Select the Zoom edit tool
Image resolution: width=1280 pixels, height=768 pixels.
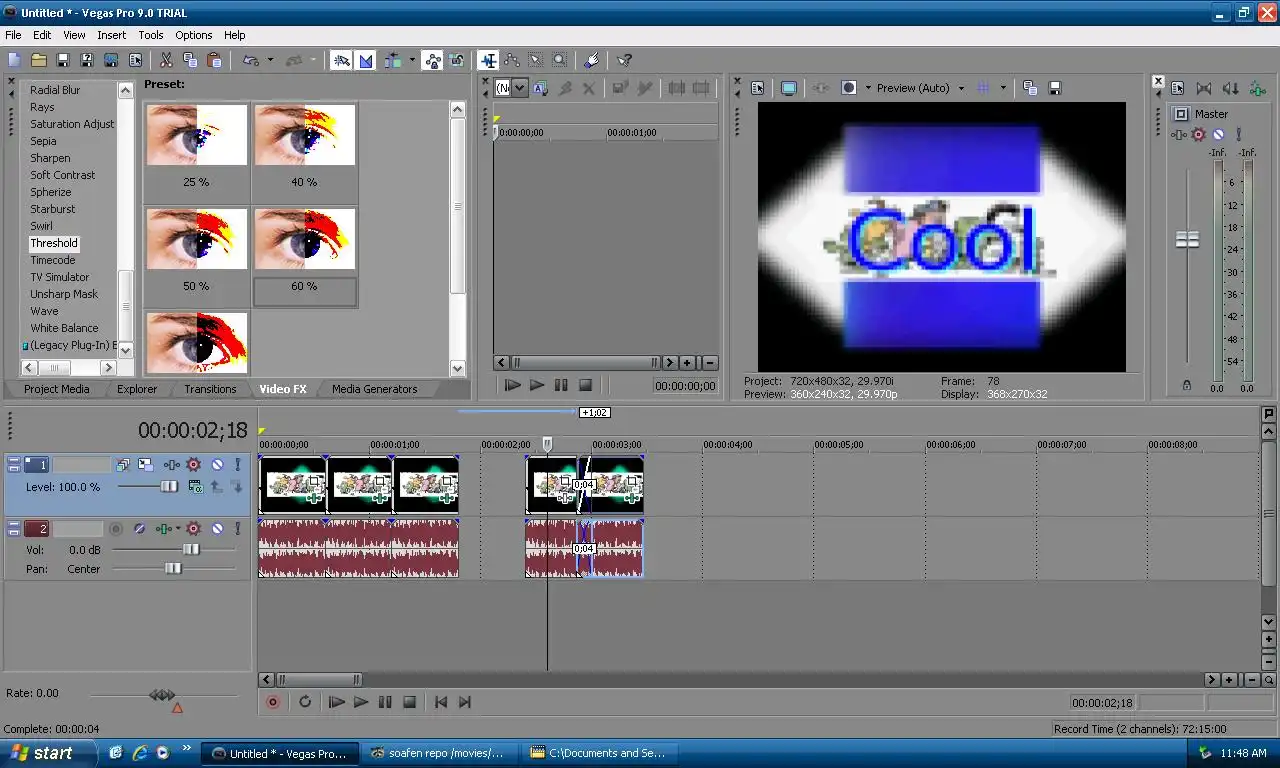pos(560,61)
